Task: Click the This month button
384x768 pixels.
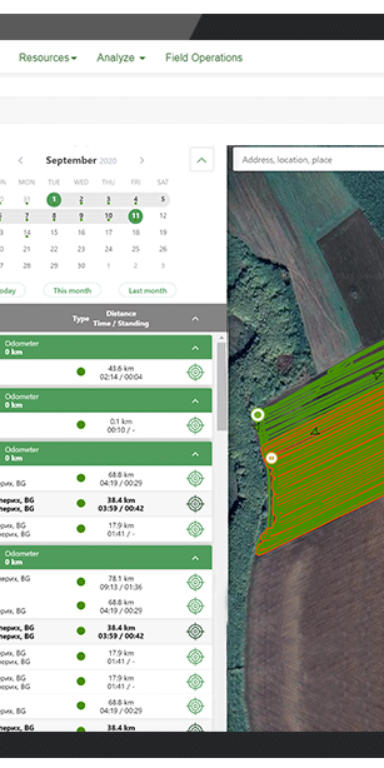Action: [x=72, y=290]
